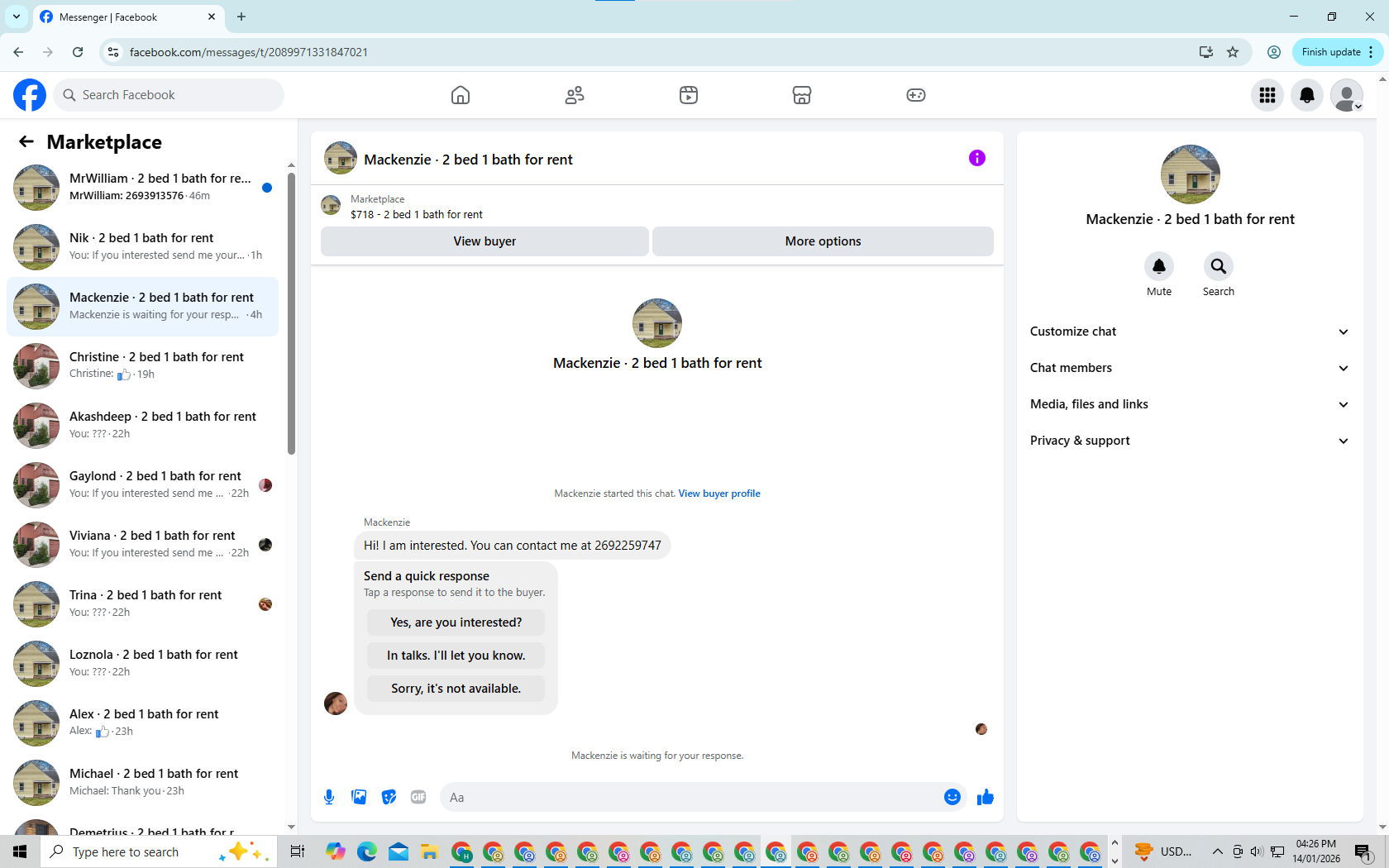
Task: Click the taskbar clock 04:26 PM
Action: [x=1316, y=851]
